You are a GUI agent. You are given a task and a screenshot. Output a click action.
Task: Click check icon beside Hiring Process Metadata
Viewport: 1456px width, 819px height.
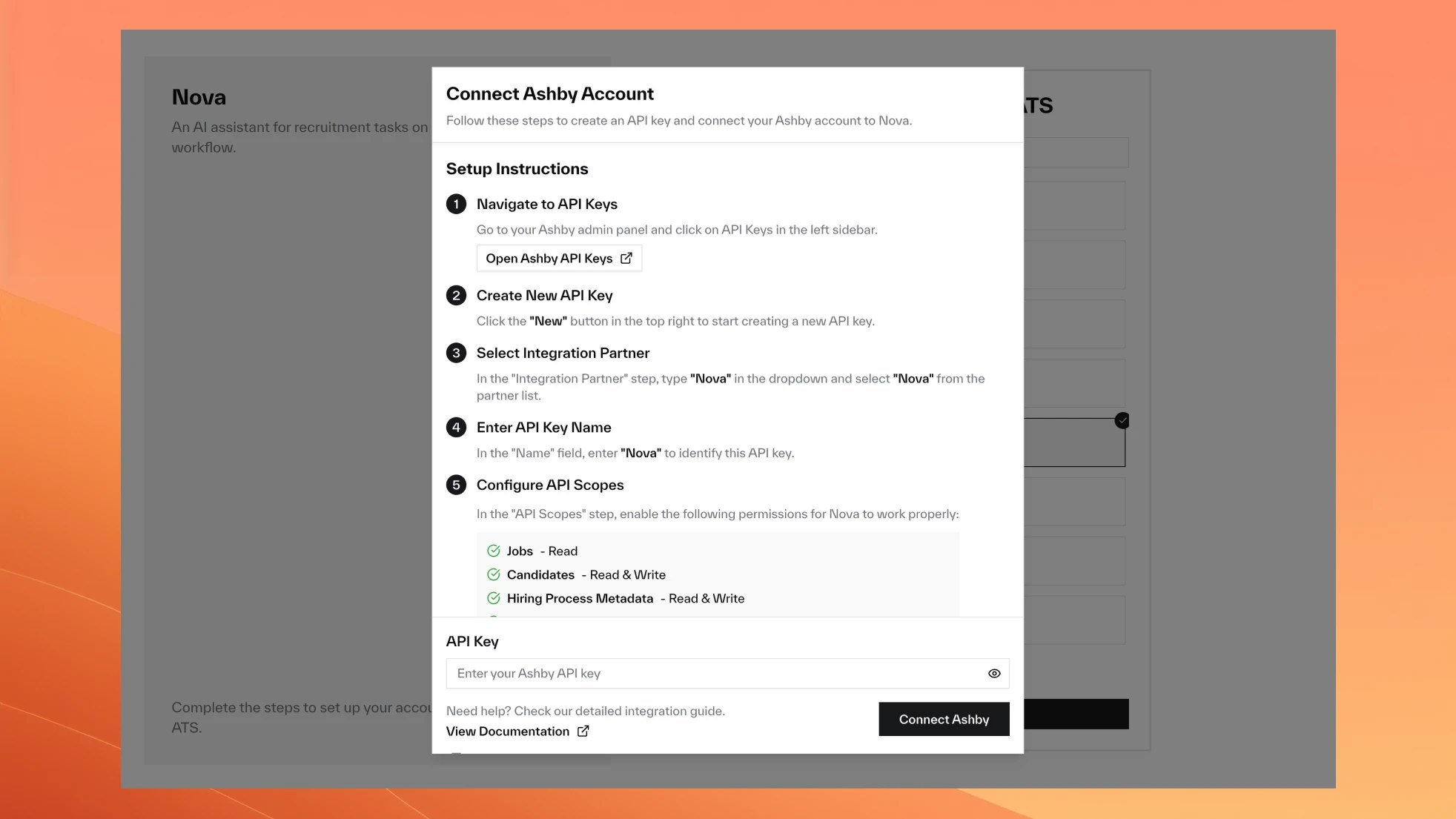(x=494, y=598)
